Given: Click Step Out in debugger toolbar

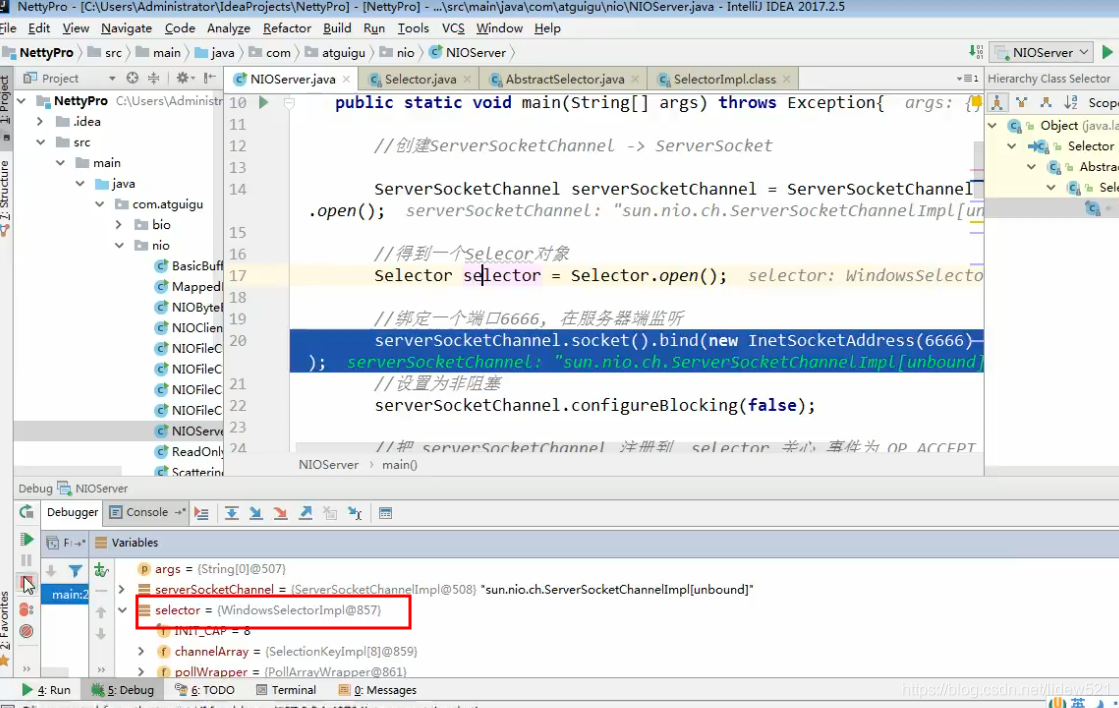Looking at the screenshot, I should click(x=305, y=513).
